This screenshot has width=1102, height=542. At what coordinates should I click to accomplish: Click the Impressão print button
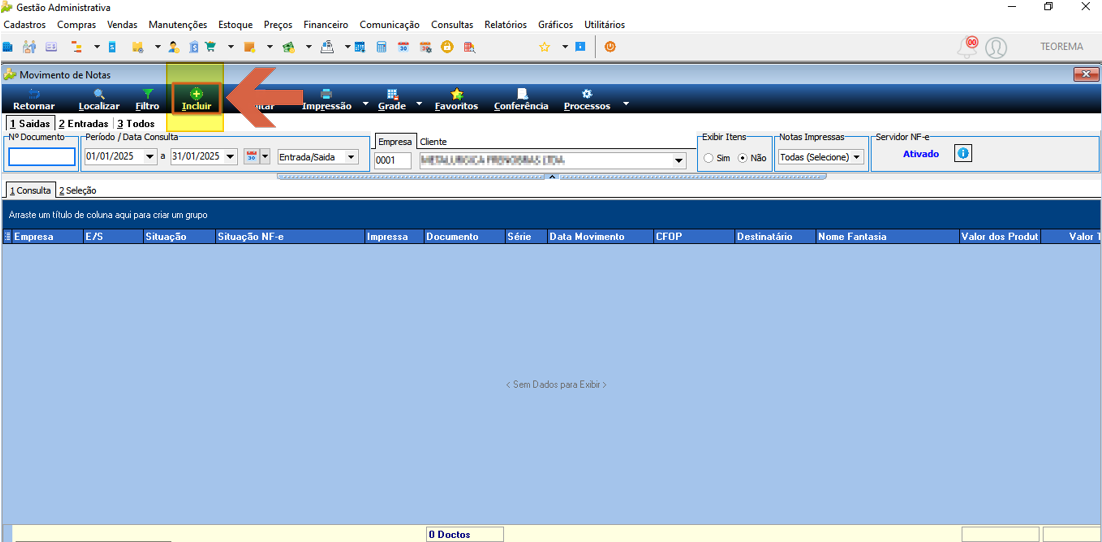pos(327,99)
